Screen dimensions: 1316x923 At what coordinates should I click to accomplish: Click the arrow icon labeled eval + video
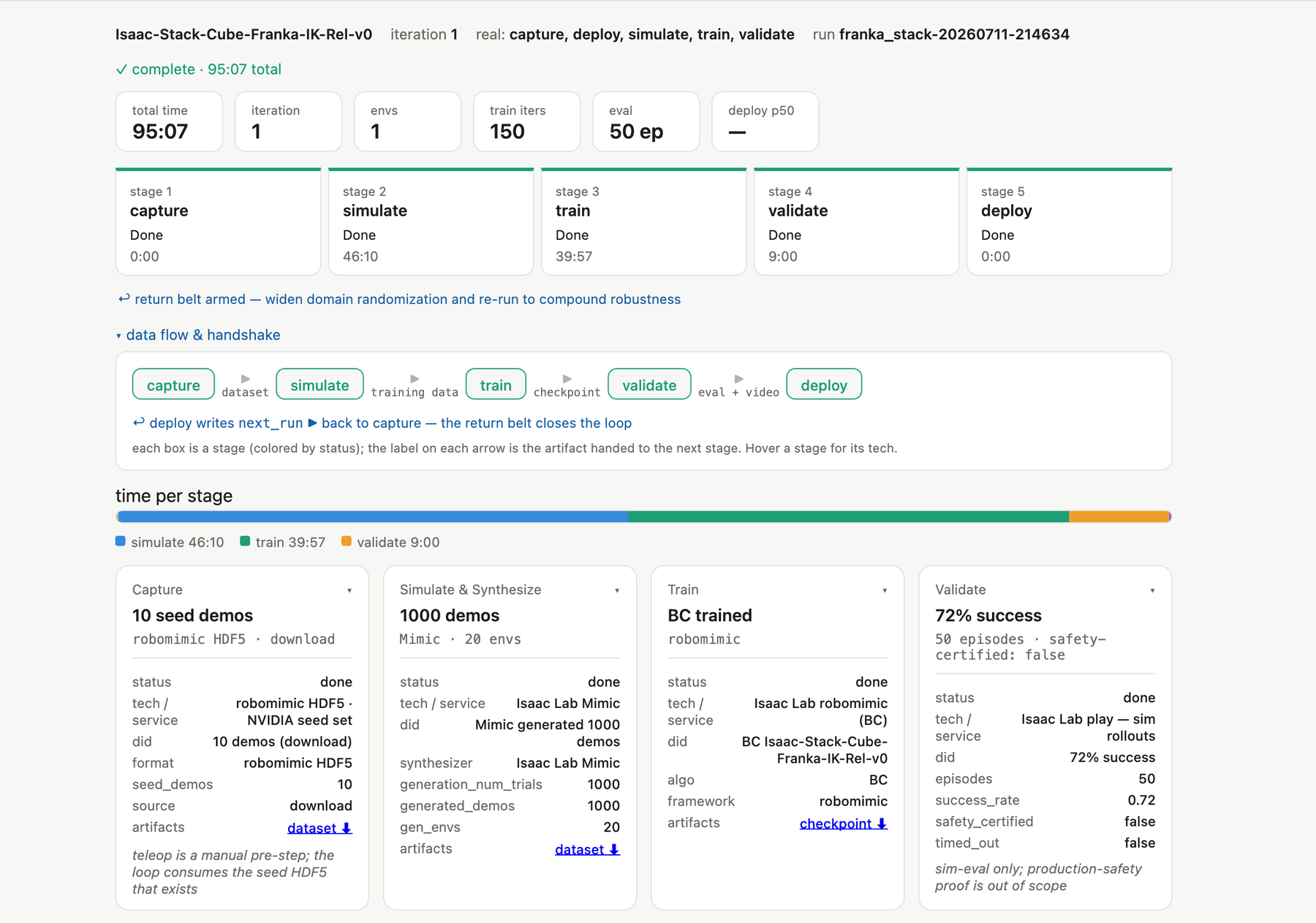tap(738, 378)
